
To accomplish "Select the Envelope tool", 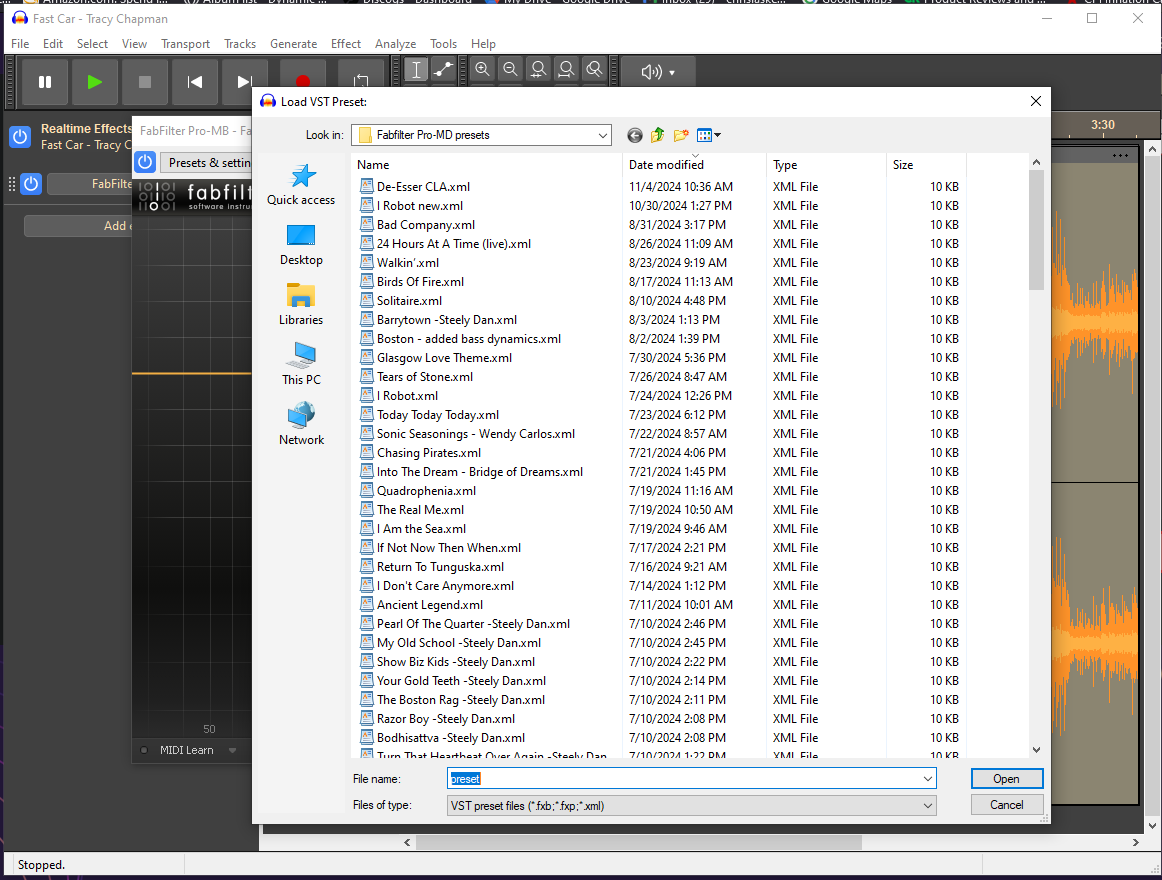I will pyautogui.click(x=443, y=70).
